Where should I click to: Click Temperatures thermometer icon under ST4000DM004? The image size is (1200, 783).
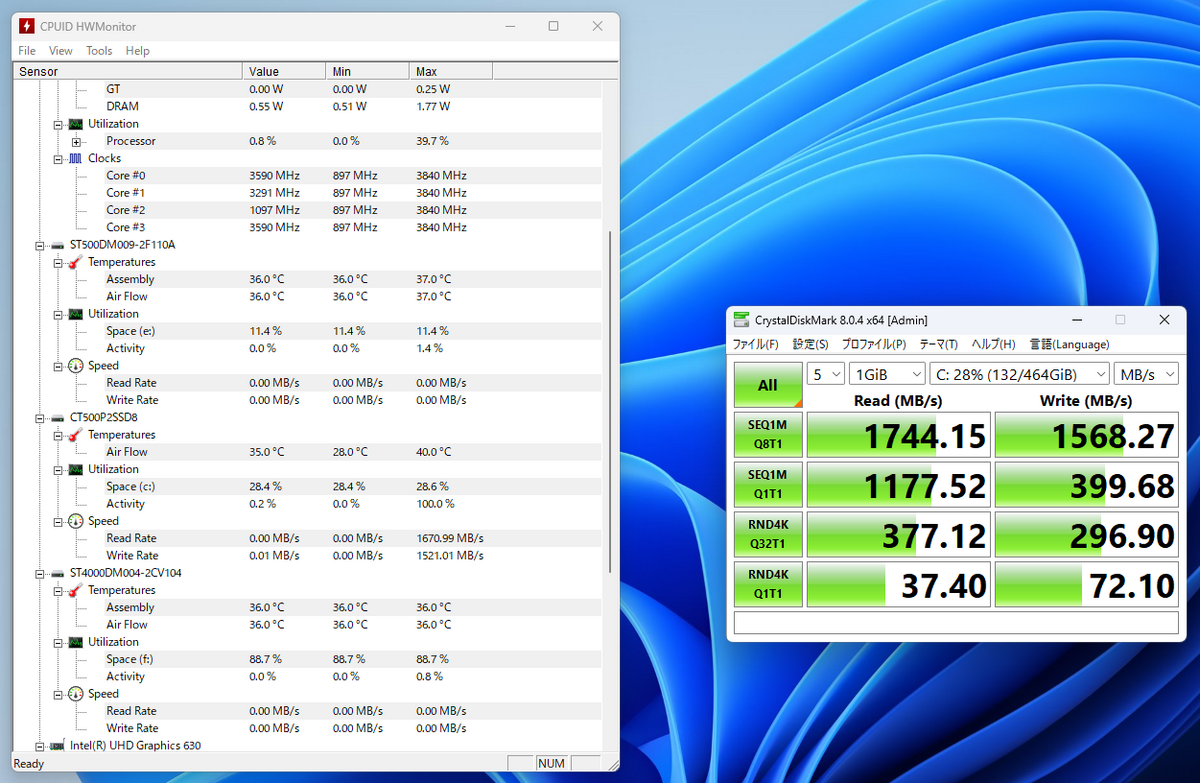76,590
